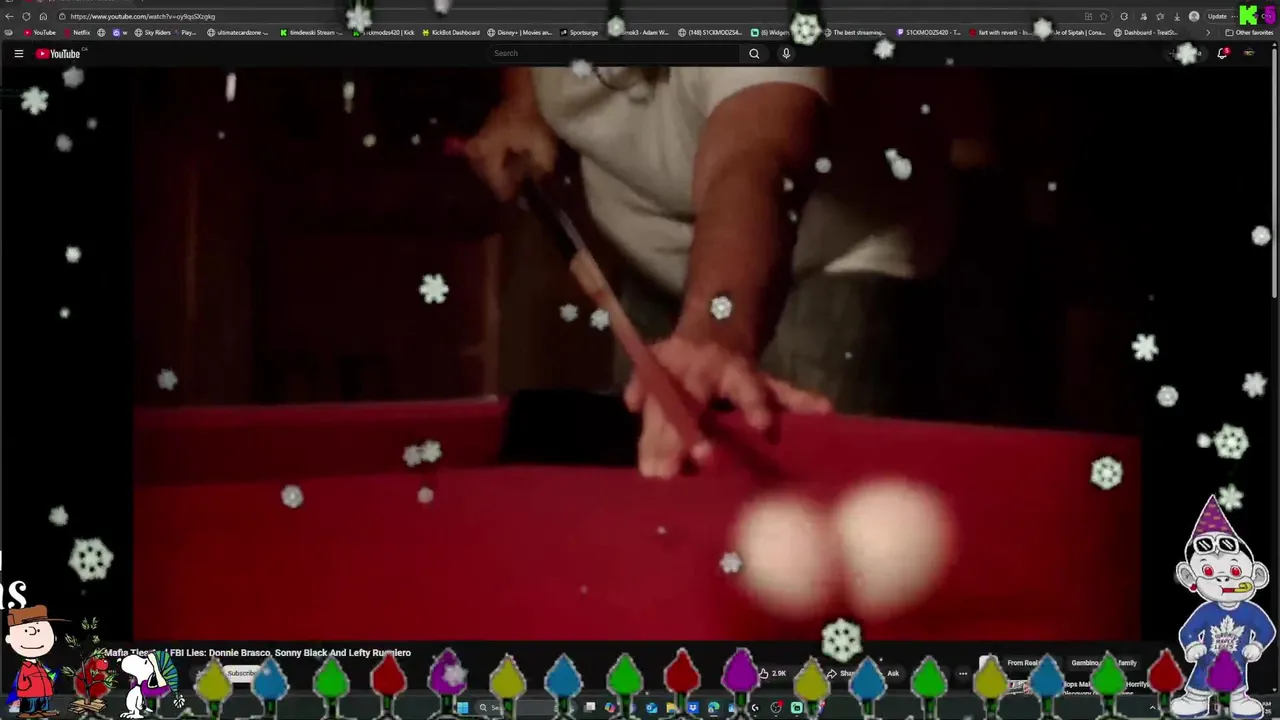Open browser profile avatar
Image resolution: width=1280 pixels, height=720 pixels.
click(x=1194, y=16)
